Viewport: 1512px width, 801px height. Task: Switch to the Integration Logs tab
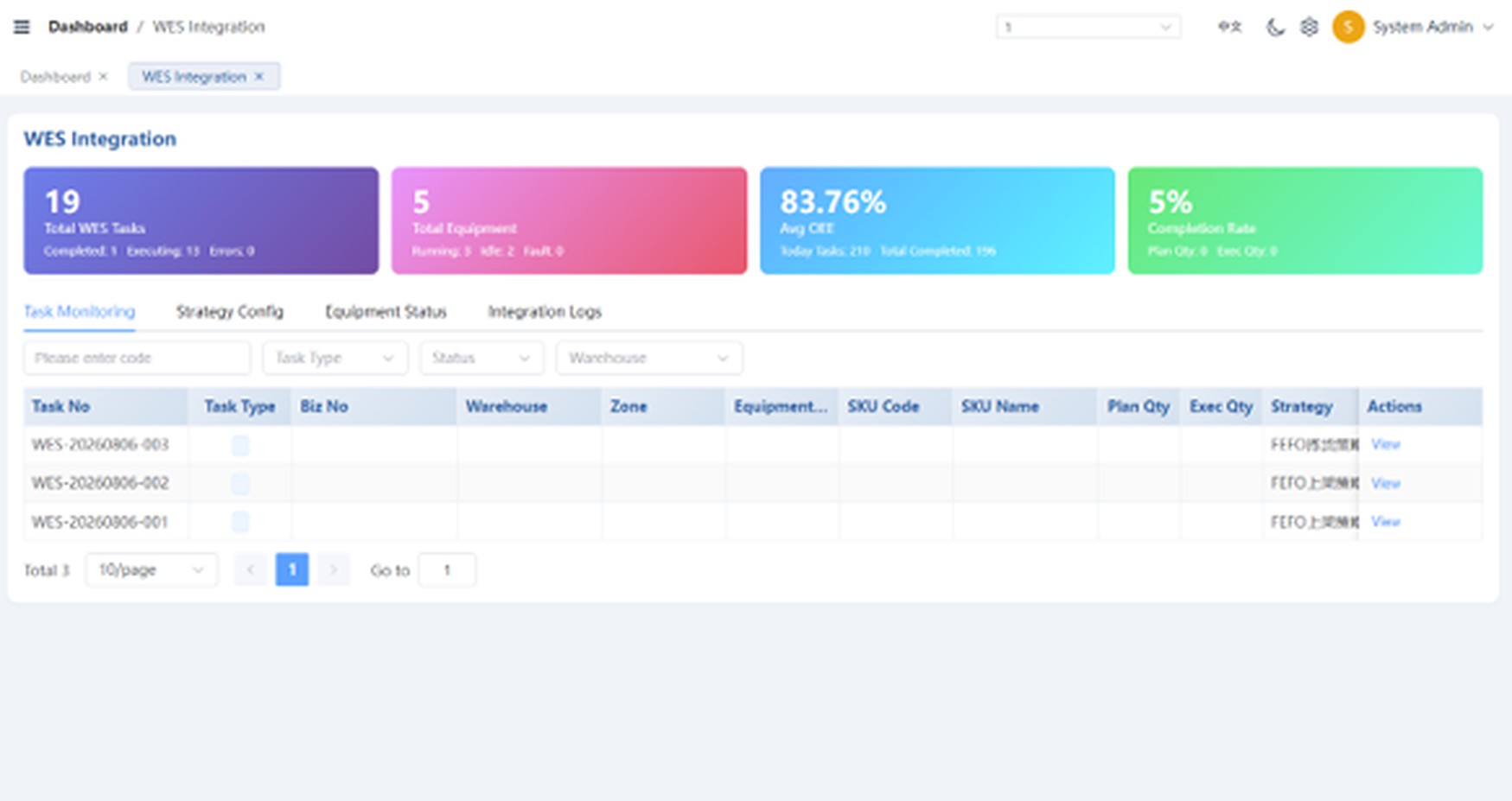tap(545, 311)
